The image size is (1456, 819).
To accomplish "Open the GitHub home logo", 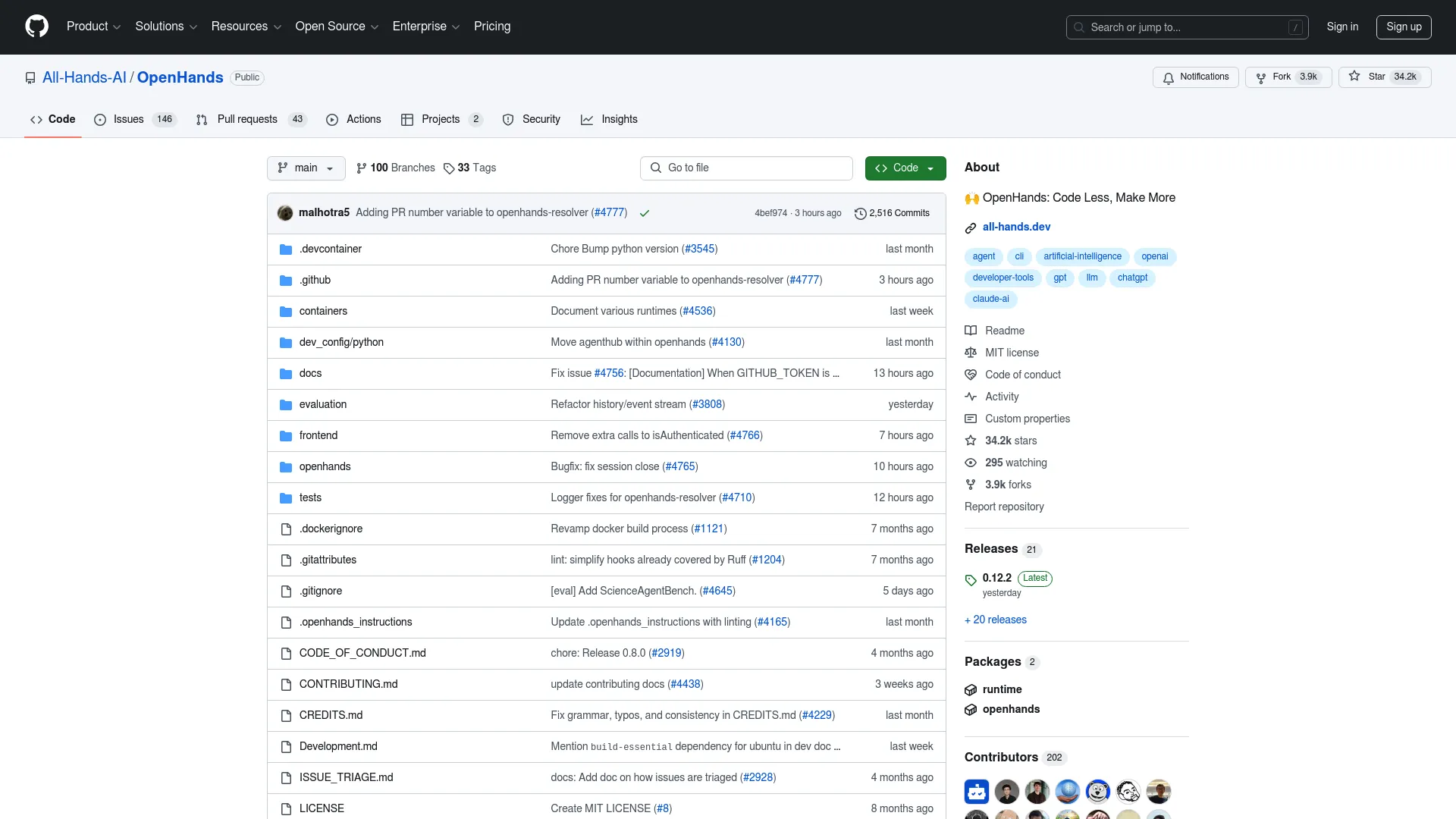I will click(x=36, y=27).
